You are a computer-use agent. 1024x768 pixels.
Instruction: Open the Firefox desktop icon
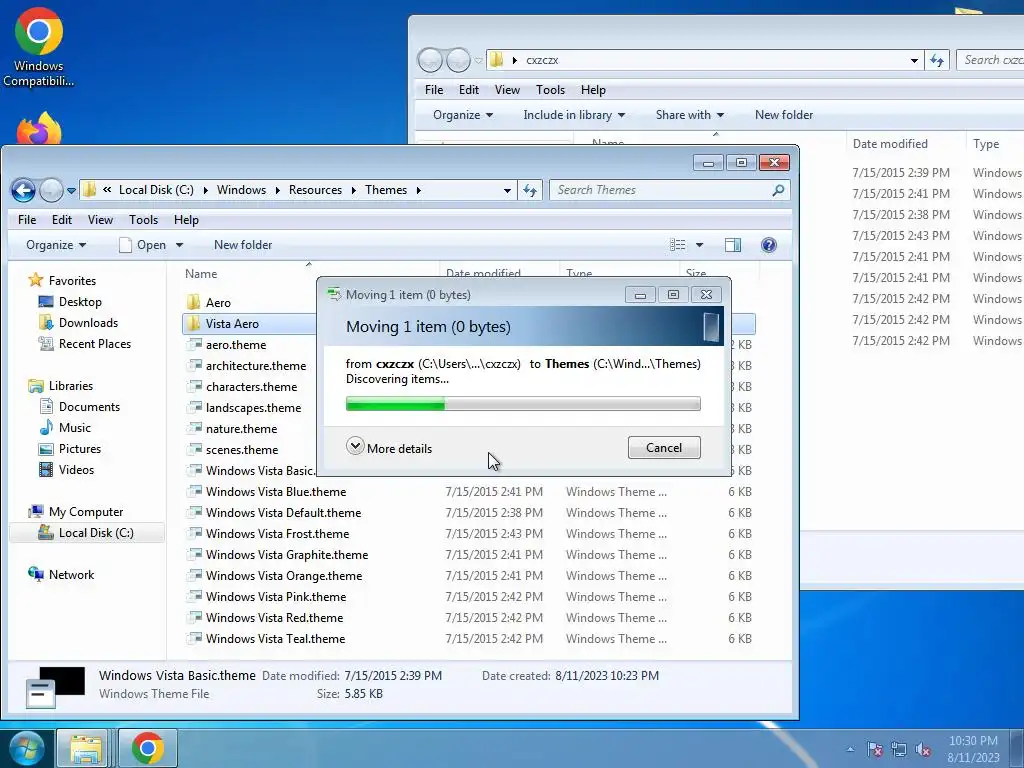tap(39, 129)
